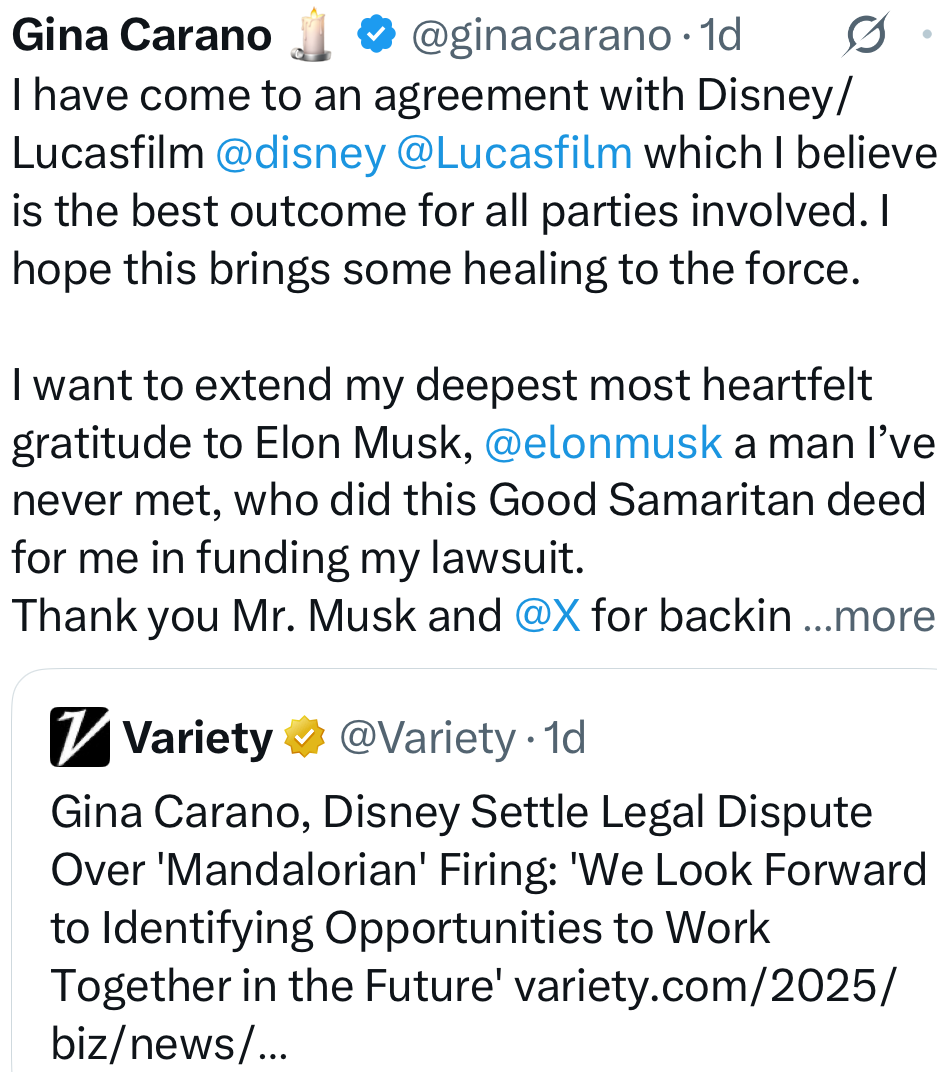Open the Gina Carano display name
Screen dimensions: 937x1072
tap(141, 36)
